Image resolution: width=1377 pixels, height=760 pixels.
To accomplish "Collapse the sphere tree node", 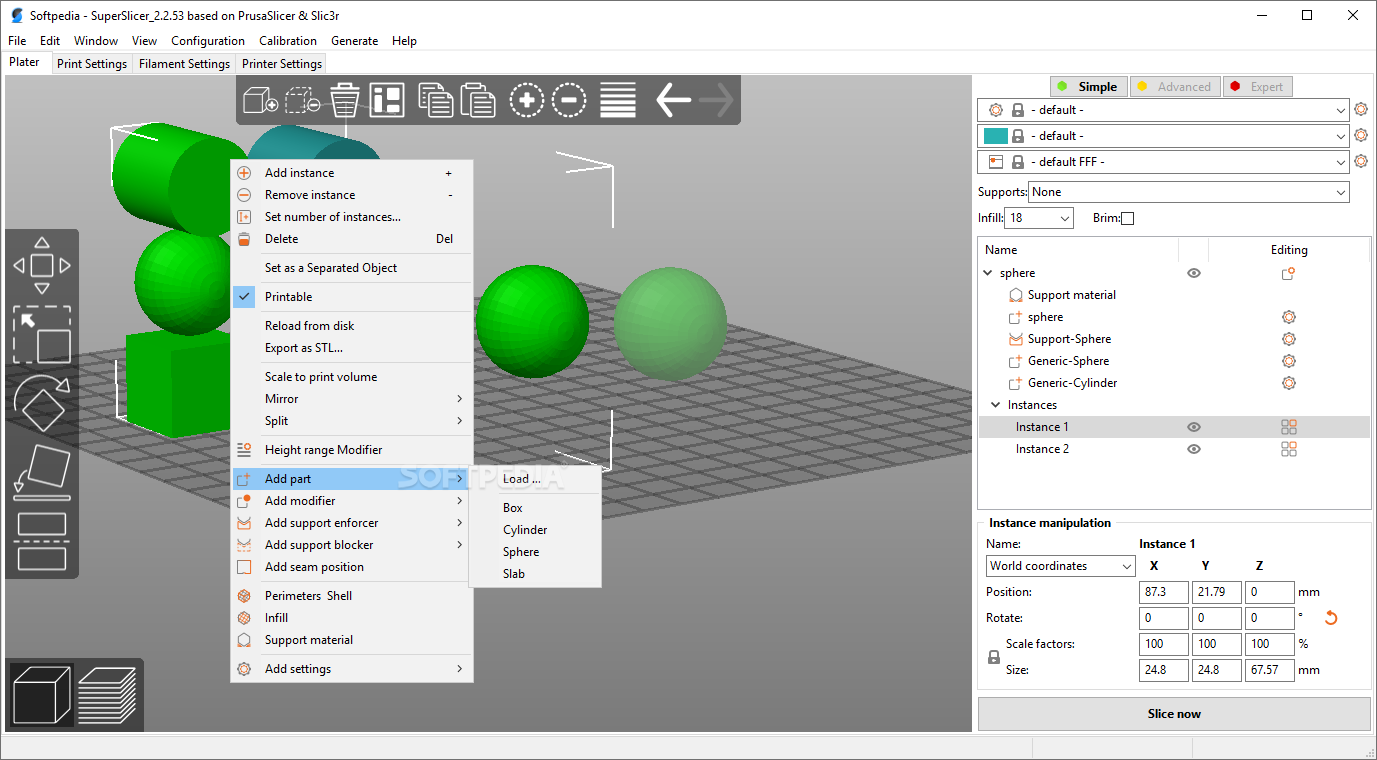I will point(988,273).
